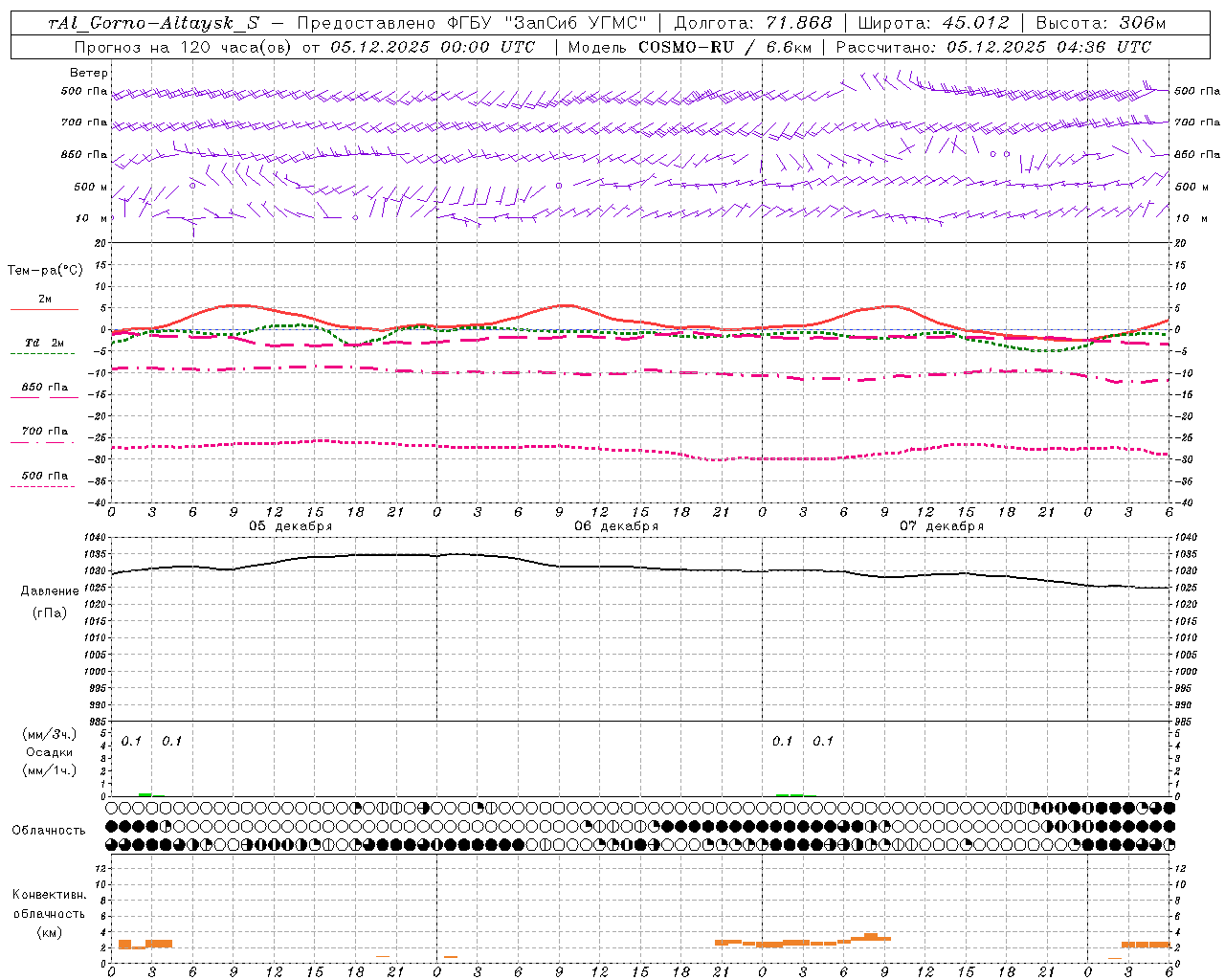Click the (мм/1ч.) precipitation unit label
Image resolution: width=1225 pixels, height=980 pixels.
(50, 770)
